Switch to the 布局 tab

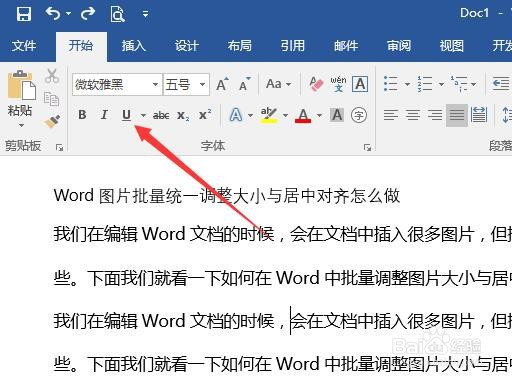point(240,46)
